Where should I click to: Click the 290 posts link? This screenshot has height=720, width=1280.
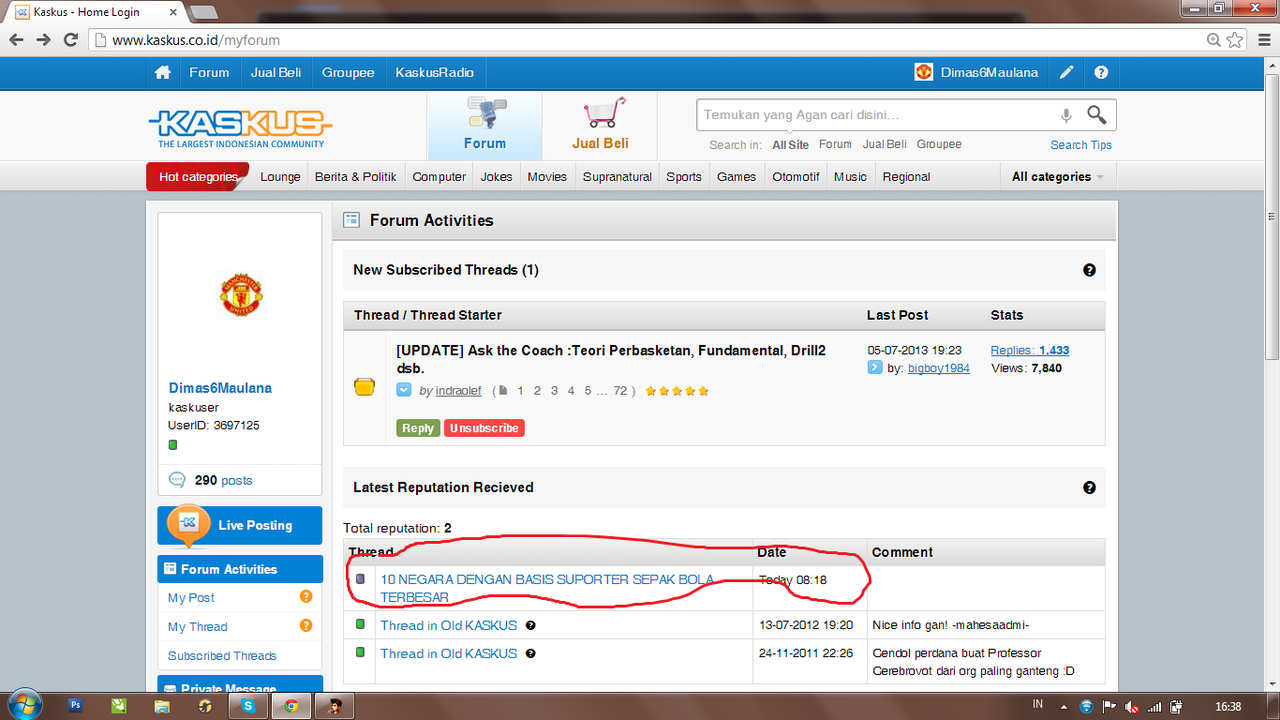pyautogui.click(x=223, y=480)
